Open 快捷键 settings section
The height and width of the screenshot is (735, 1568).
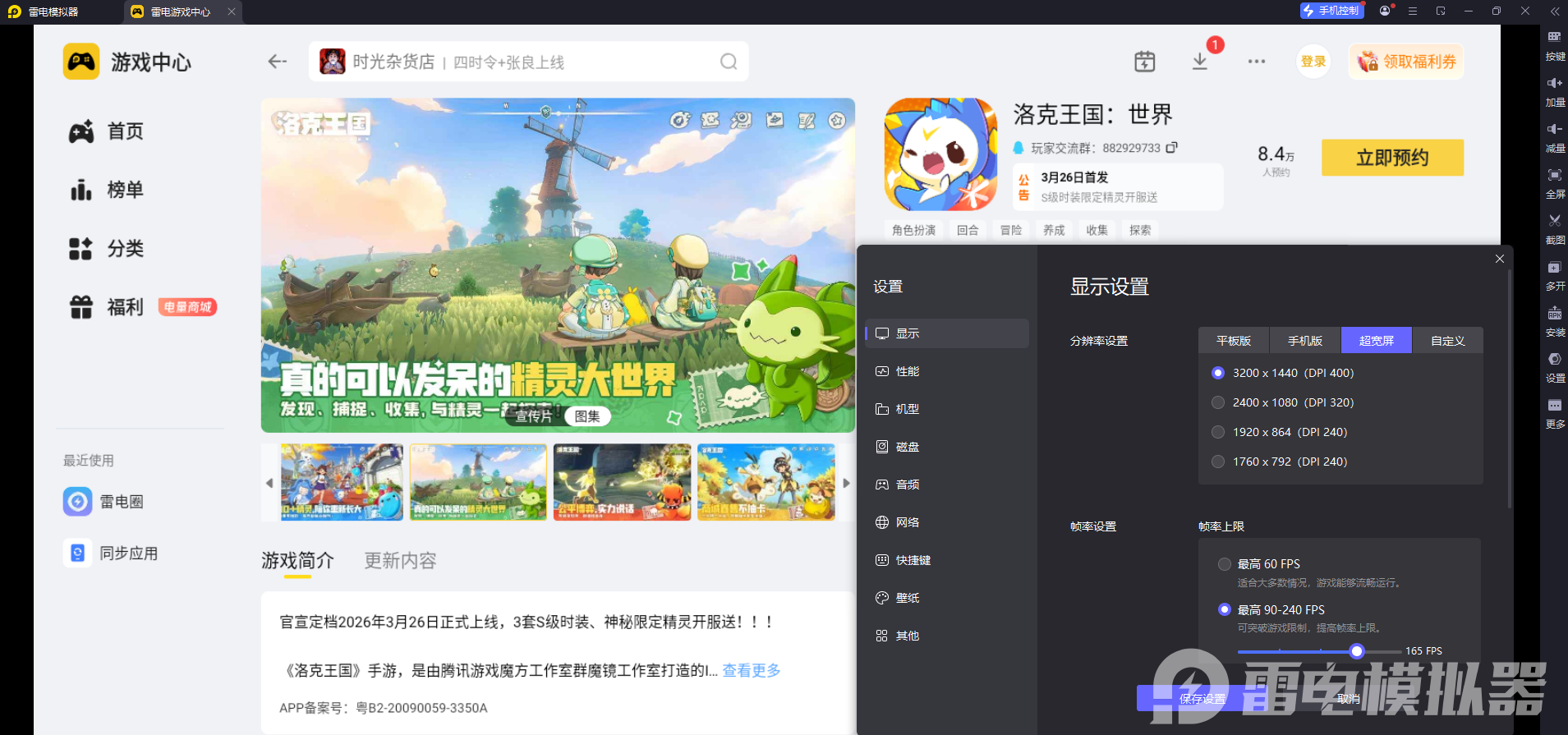[947, 560]
